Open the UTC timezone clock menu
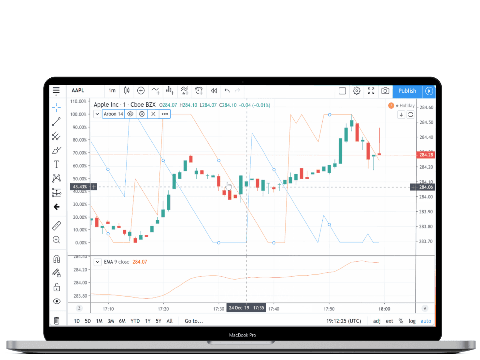The height and width of the screenshot is (360, 480). point(344,321)
